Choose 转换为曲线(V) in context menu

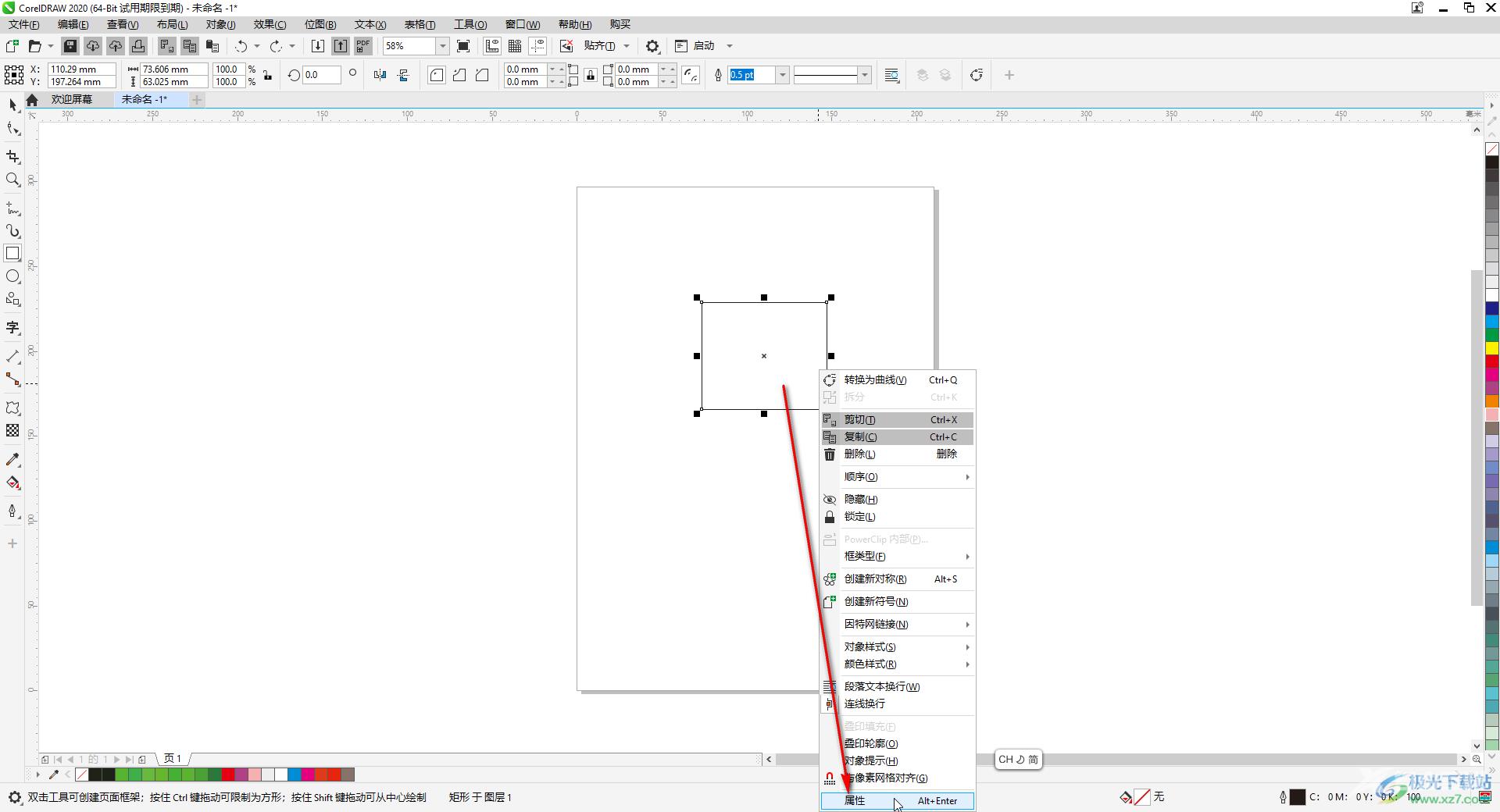click(x=897, y=379)
